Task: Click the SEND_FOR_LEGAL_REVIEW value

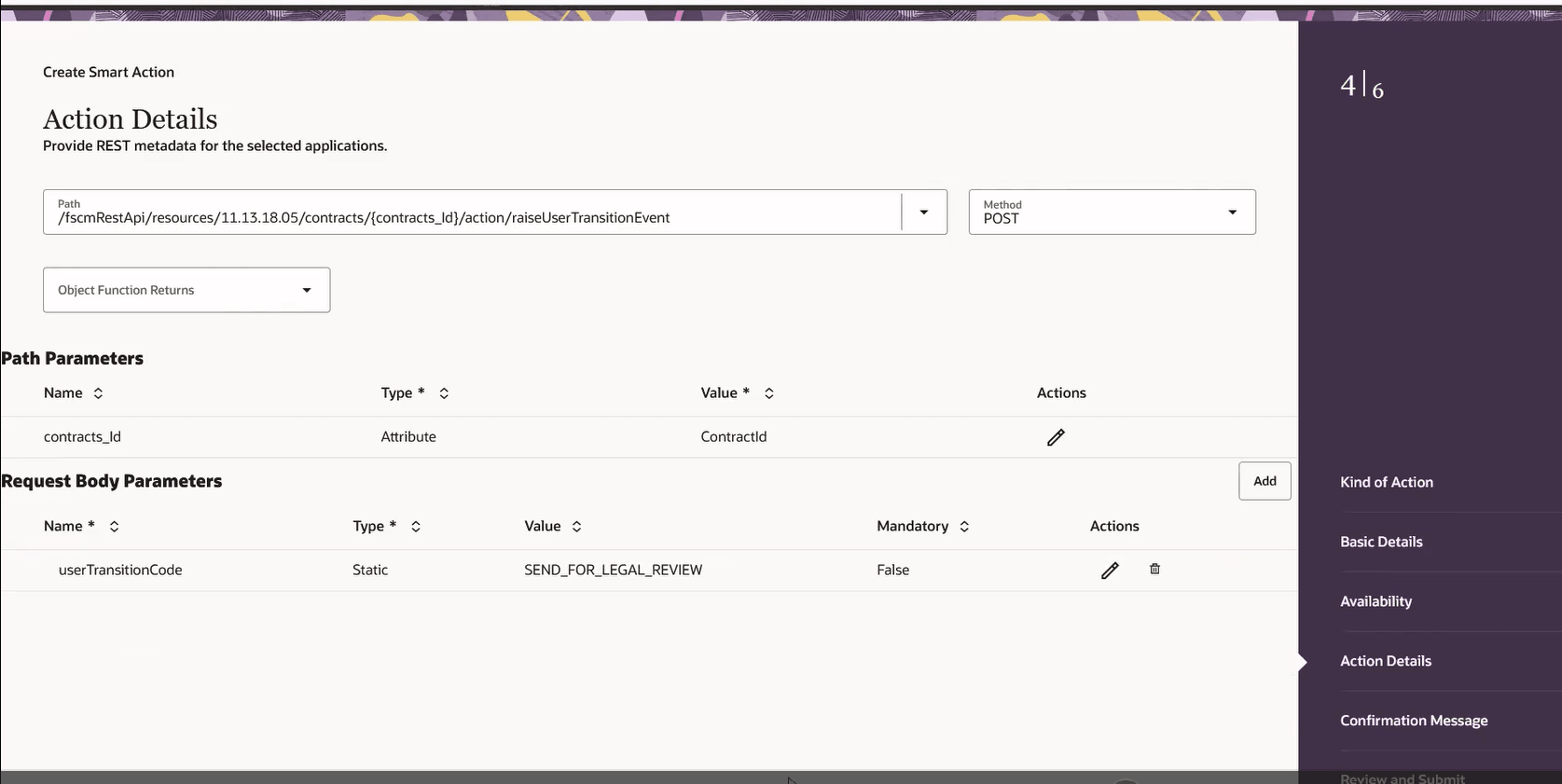Action: pyautogui.click(x=613, y=571)
